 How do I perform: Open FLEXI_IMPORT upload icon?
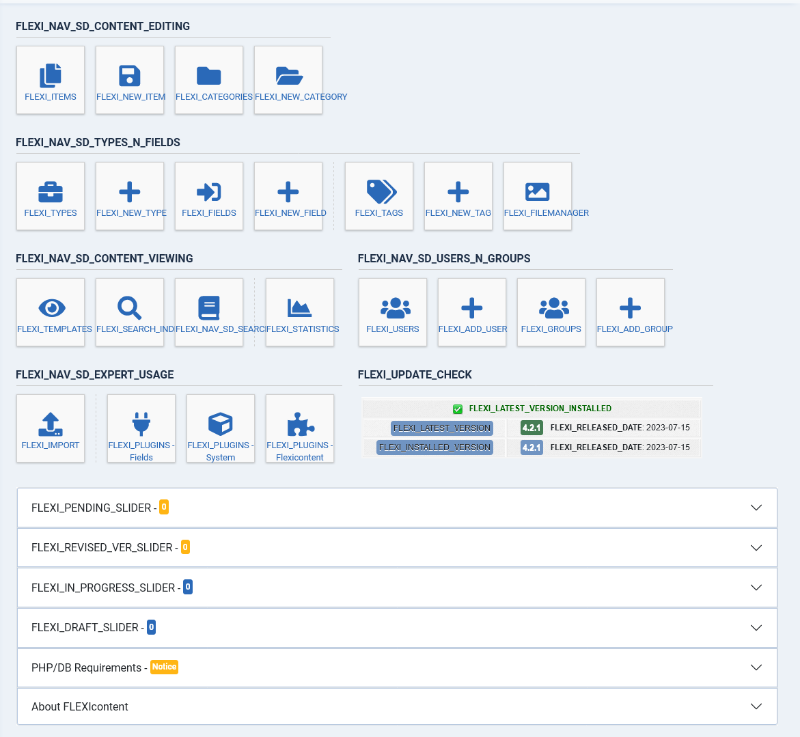pyautogui.click(x=51, y=424)
